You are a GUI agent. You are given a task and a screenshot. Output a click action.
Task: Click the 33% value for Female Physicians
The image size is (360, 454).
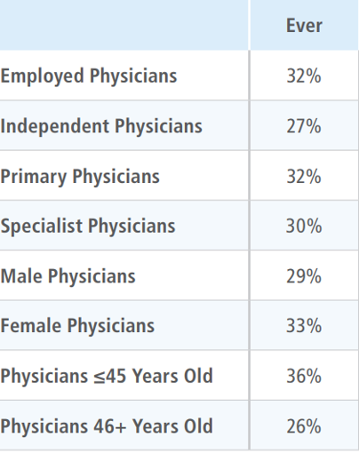[x=304, y=326]
